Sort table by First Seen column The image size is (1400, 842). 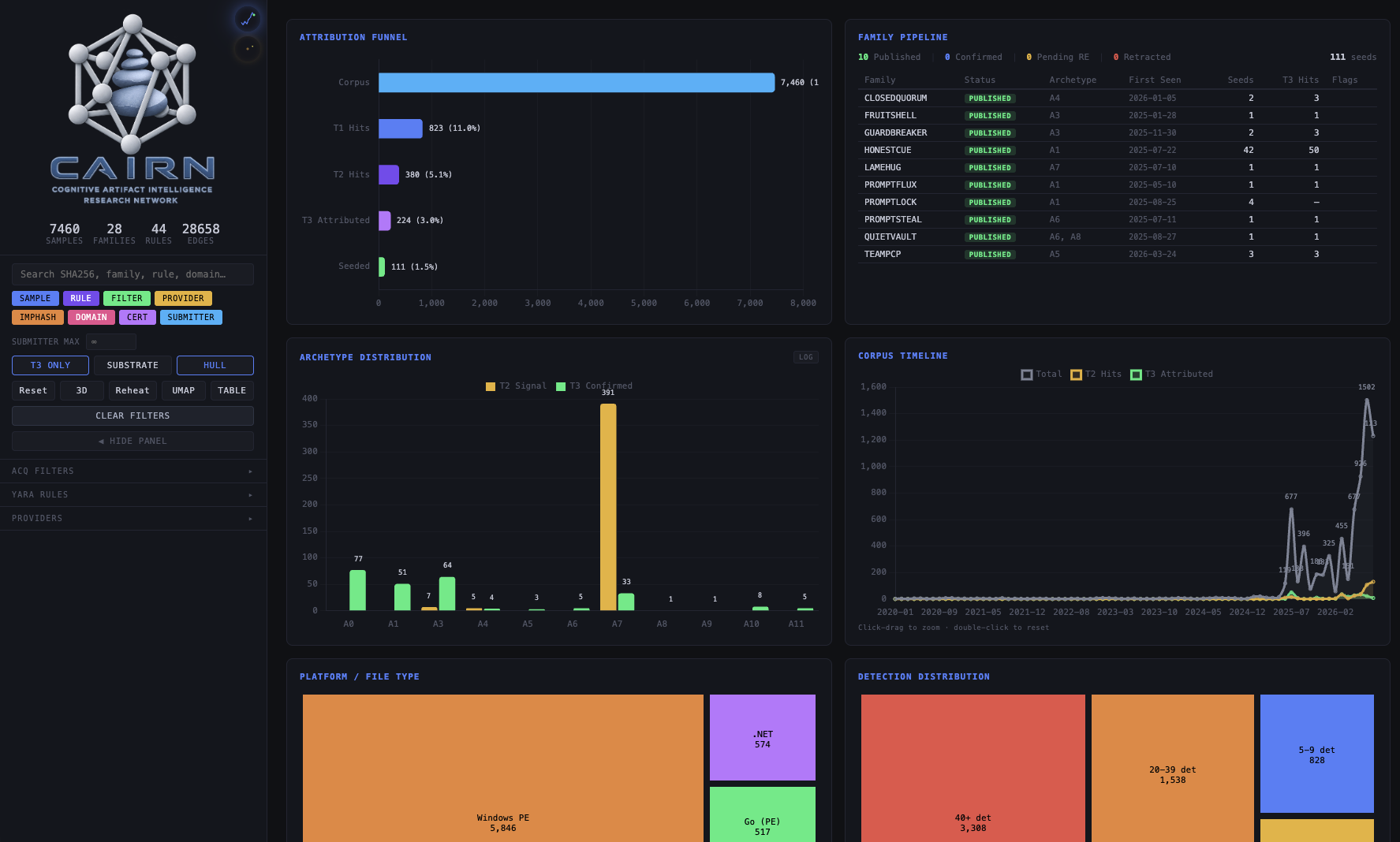(1155, 80)
